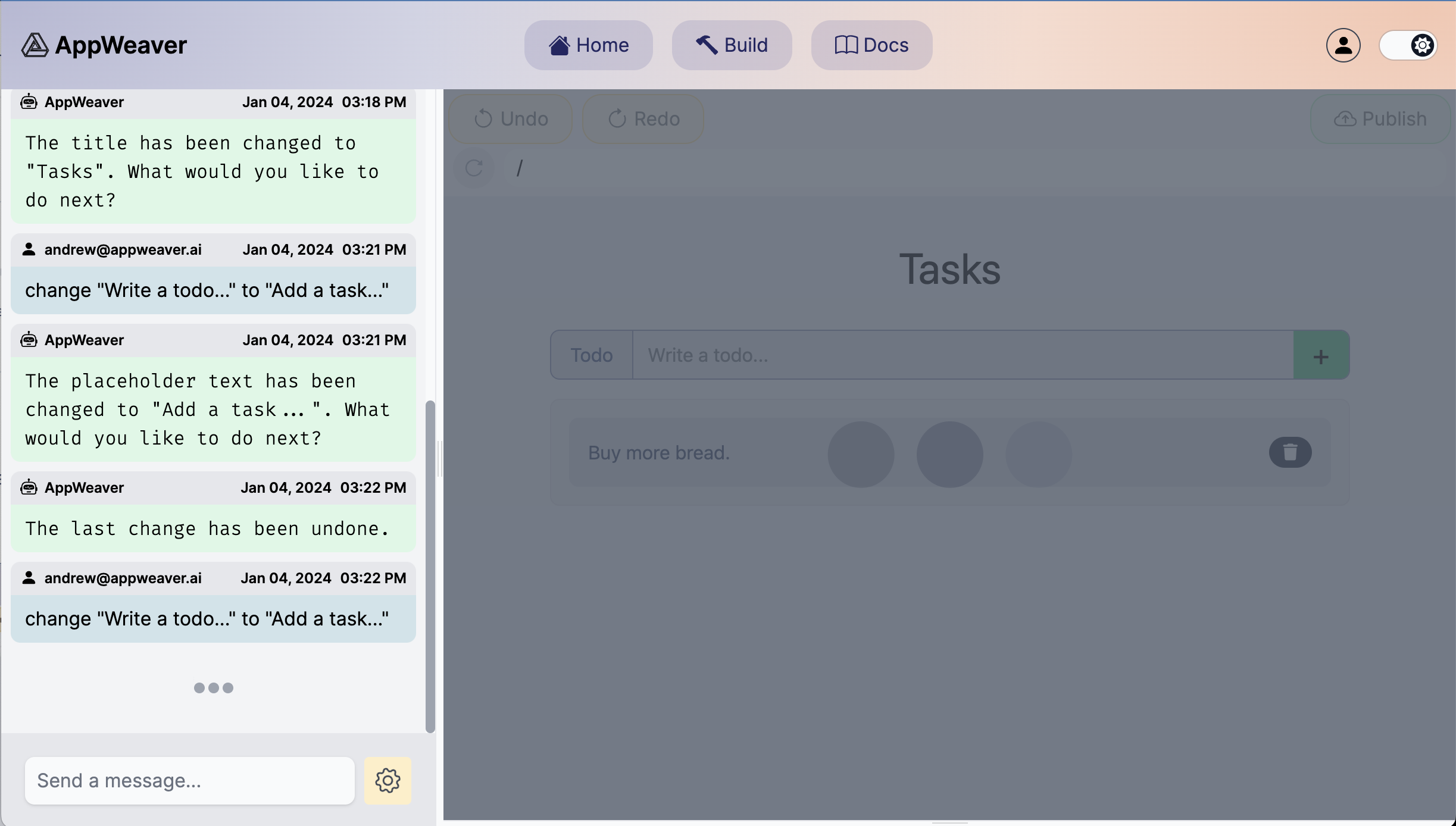
Task: Click the chat settings gear button
Action: tap(388, 780)
